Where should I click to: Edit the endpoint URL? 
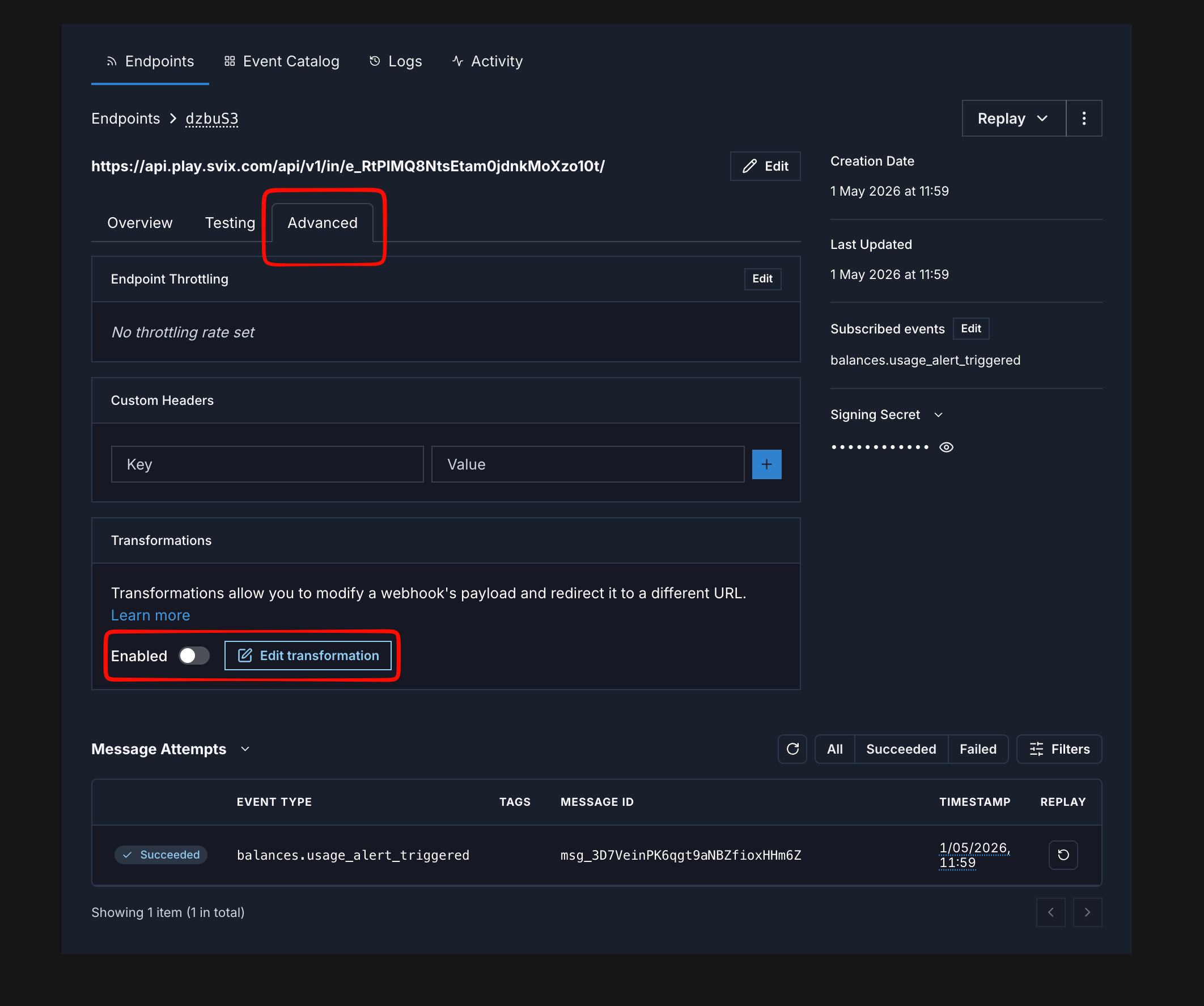pyautogui.click(x=765, y=166)
